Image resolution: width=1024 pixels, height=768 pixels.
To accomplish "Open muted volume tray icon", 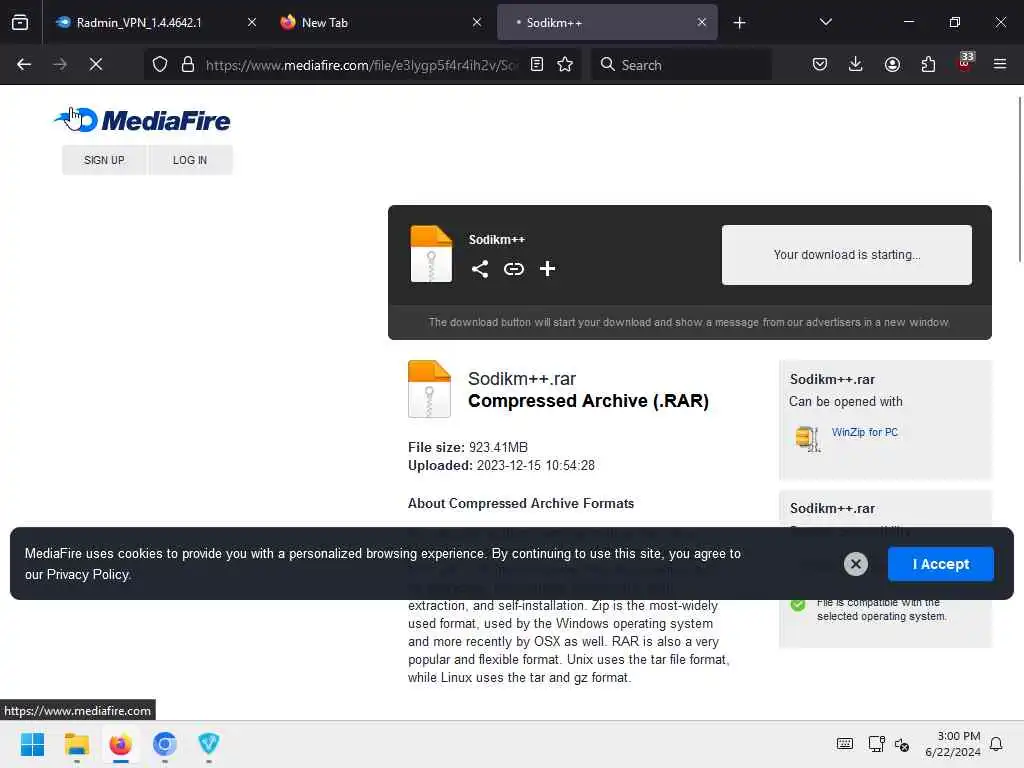I will pos(902,744).
